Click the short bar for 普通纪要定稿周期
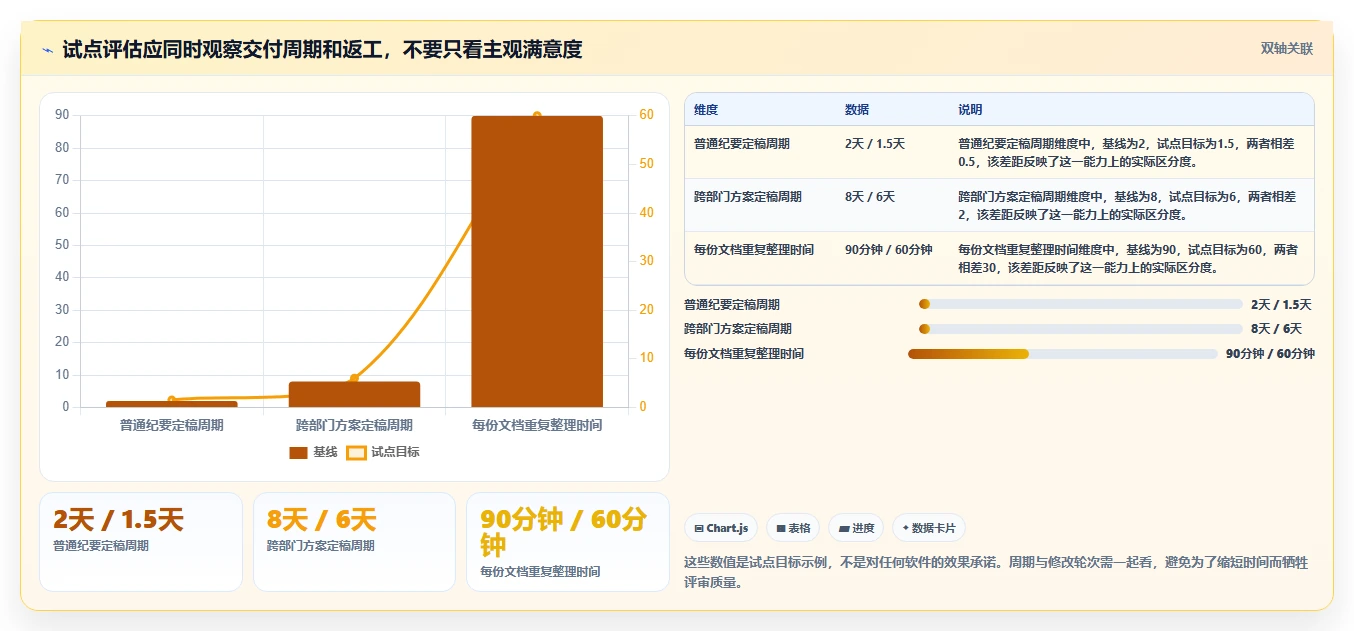This screenshot has width=1354, height=631. [x=171, y=404]
